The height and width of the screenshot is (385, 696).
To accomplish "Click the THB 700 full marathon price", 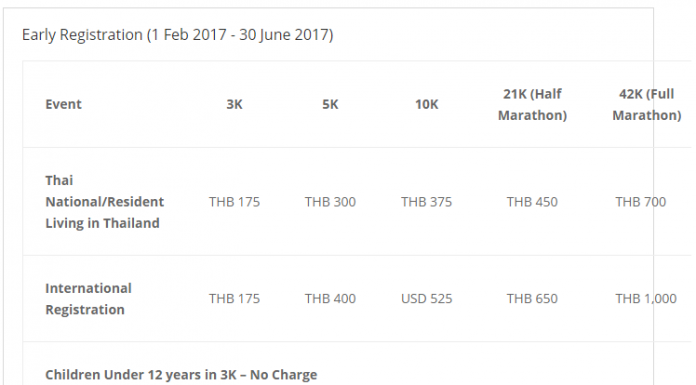I will (x=641, y=202).
